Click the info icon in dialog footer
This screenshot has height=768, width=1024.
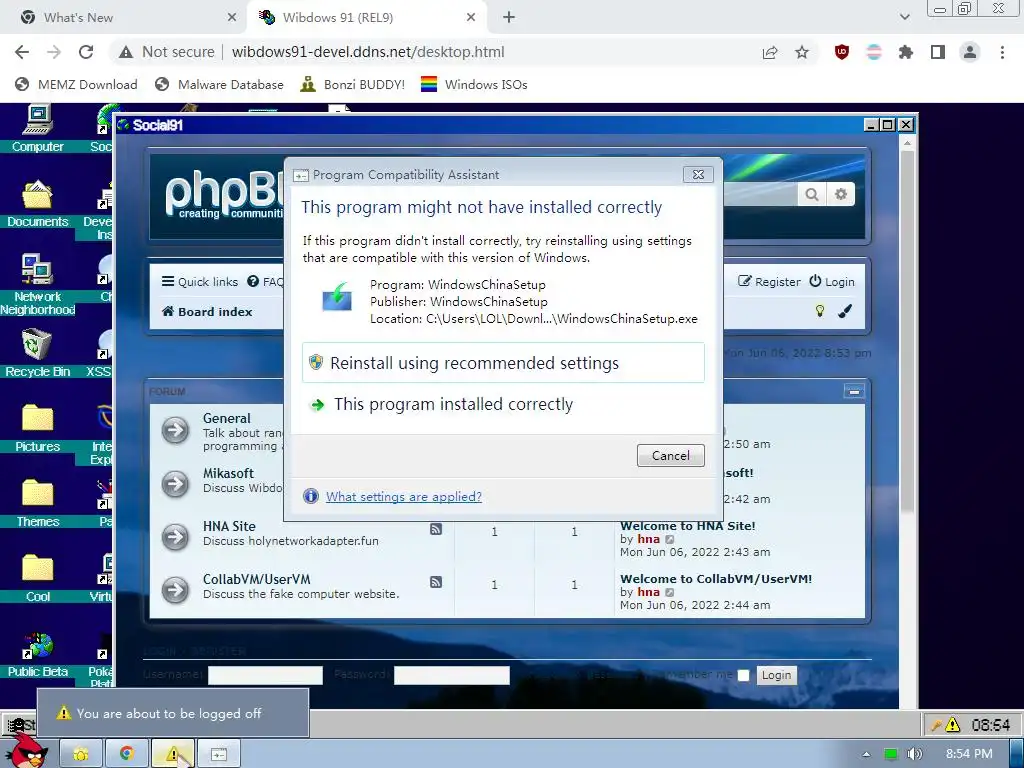(311, 496)
